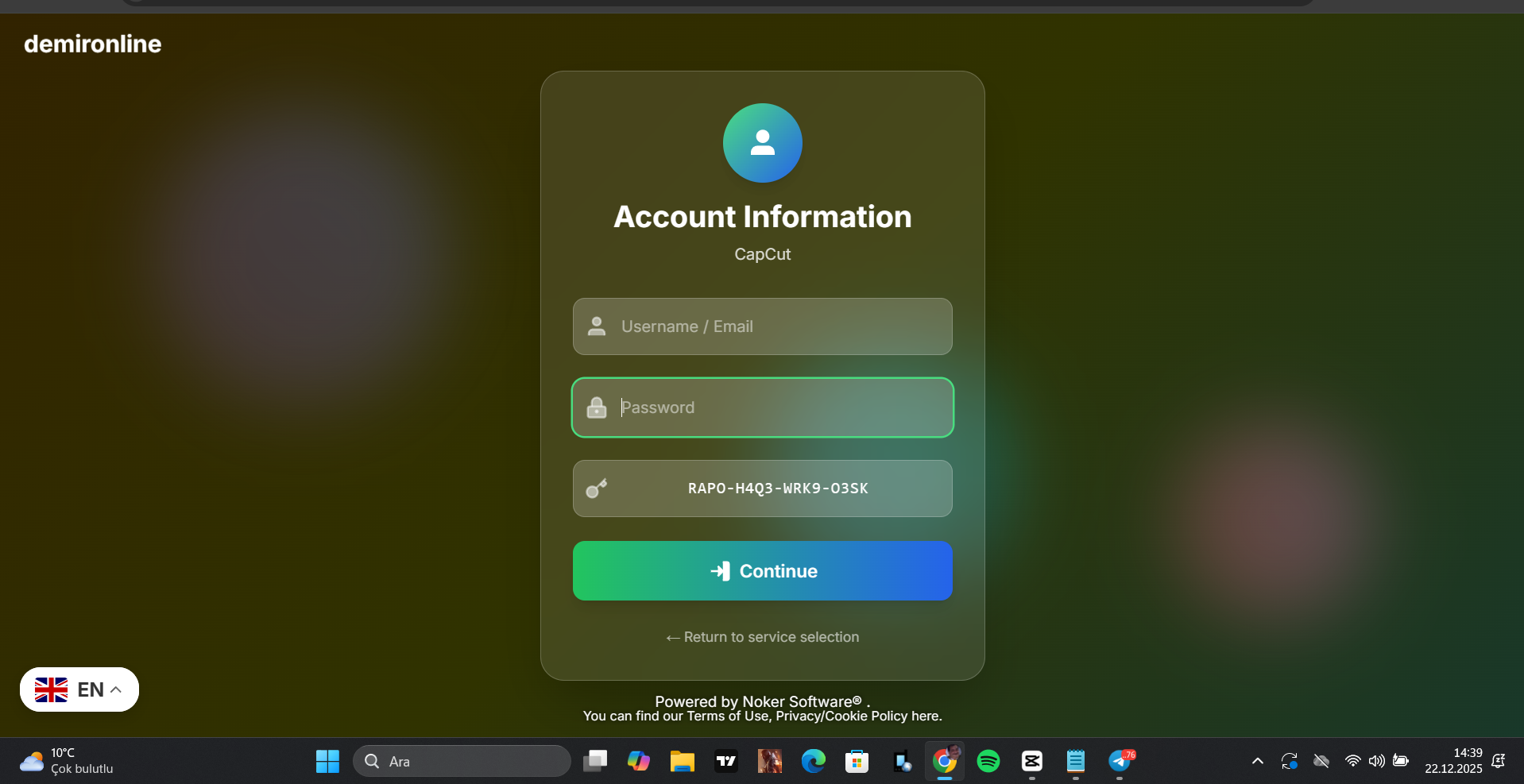Open the EN language selector
The image size is (1524, 784).
coord(79,689)
